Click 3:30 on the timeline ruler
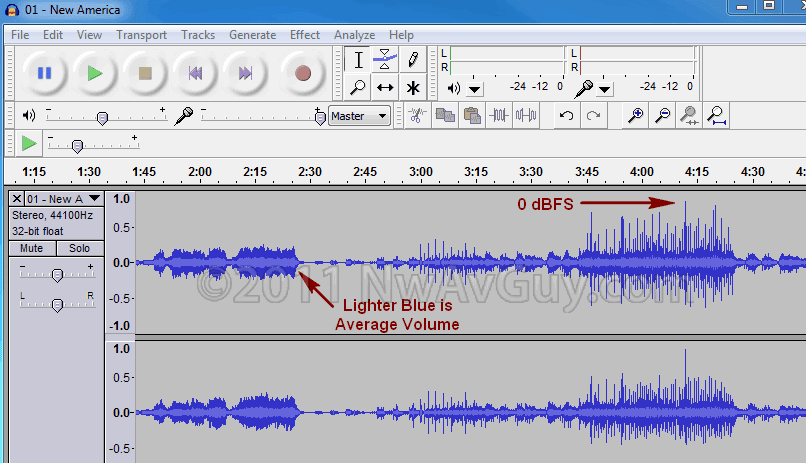806x463 pixels. coord(530,172)
